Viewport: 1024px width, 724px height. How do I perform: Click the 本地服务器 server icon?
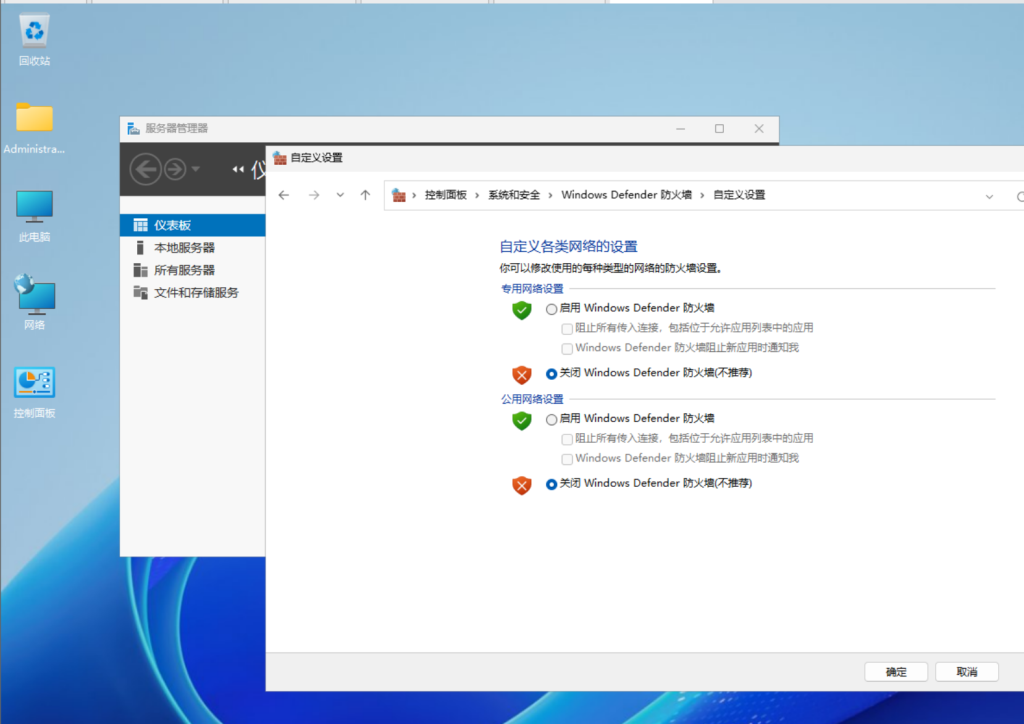[x=140, y=247]
